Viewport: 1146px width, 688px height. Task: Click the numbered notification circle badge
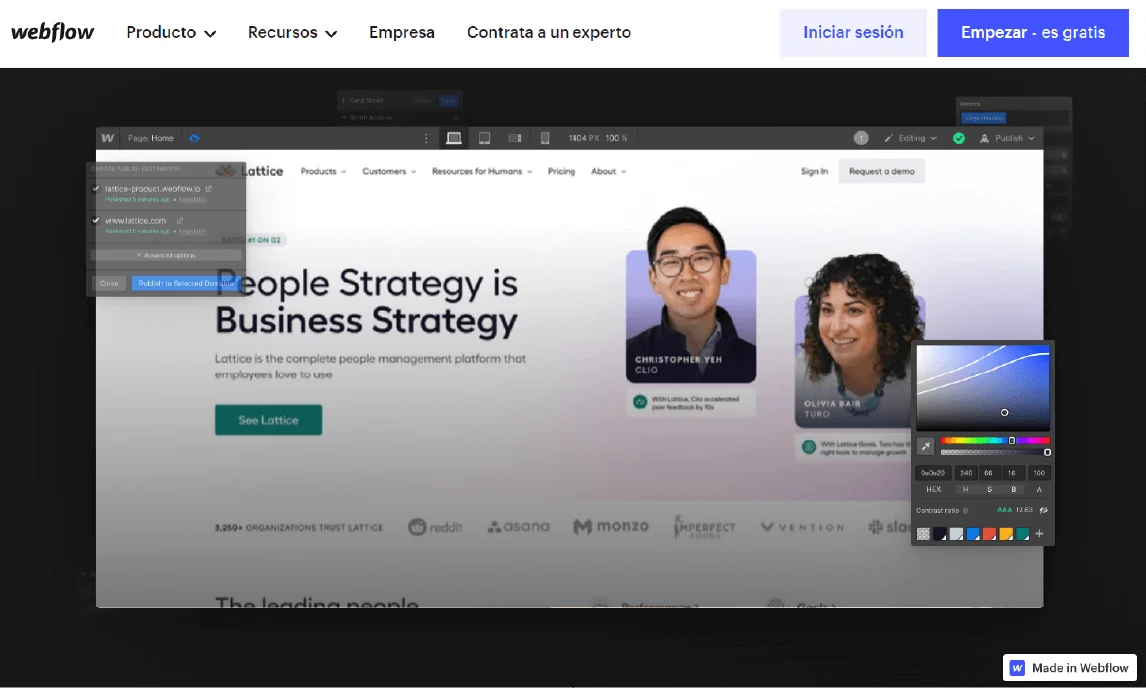(x=861, y=138)
